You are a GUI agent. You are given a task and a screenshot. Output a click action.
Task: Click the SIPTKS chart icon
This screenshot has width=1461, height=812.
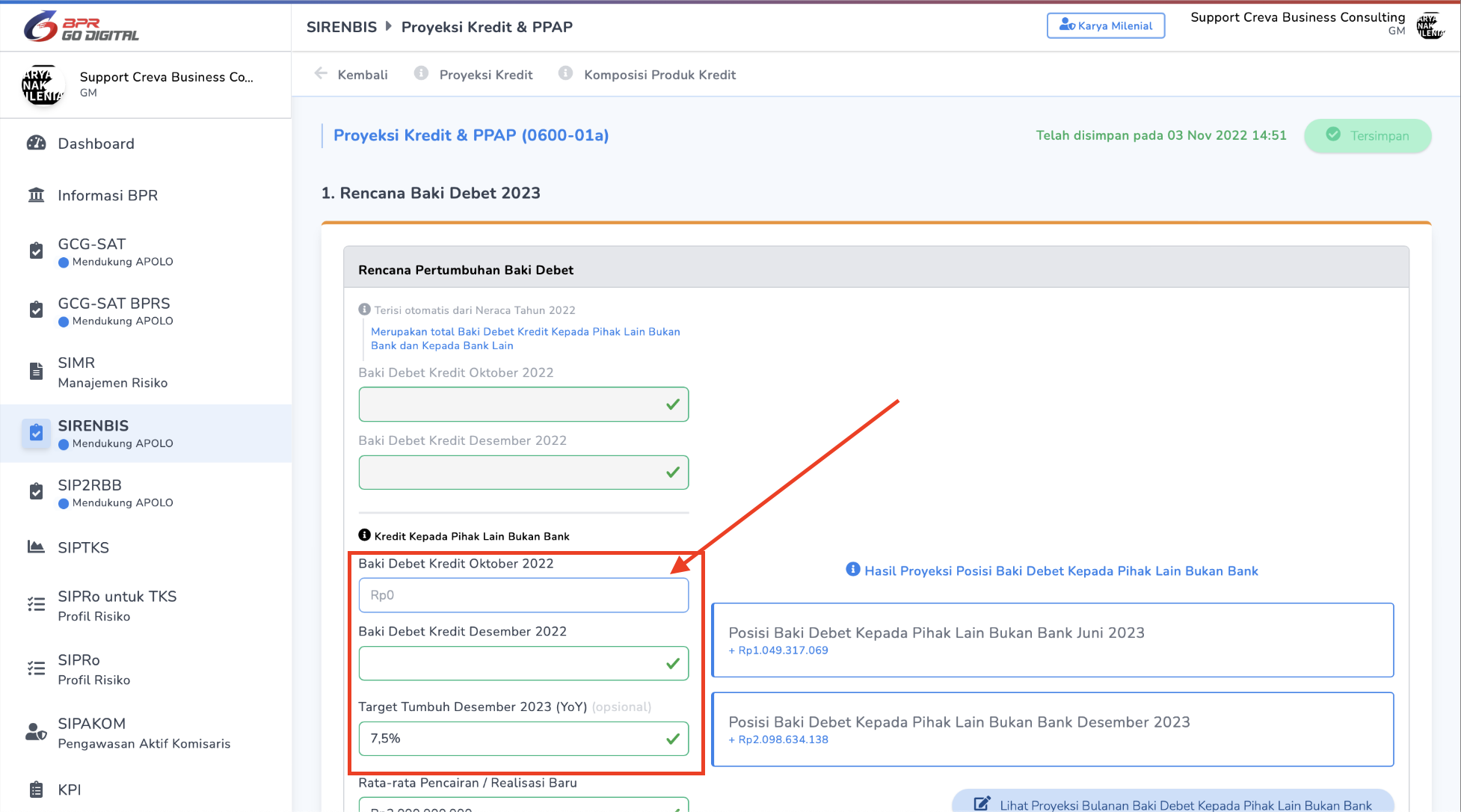[x=36, y=547]
